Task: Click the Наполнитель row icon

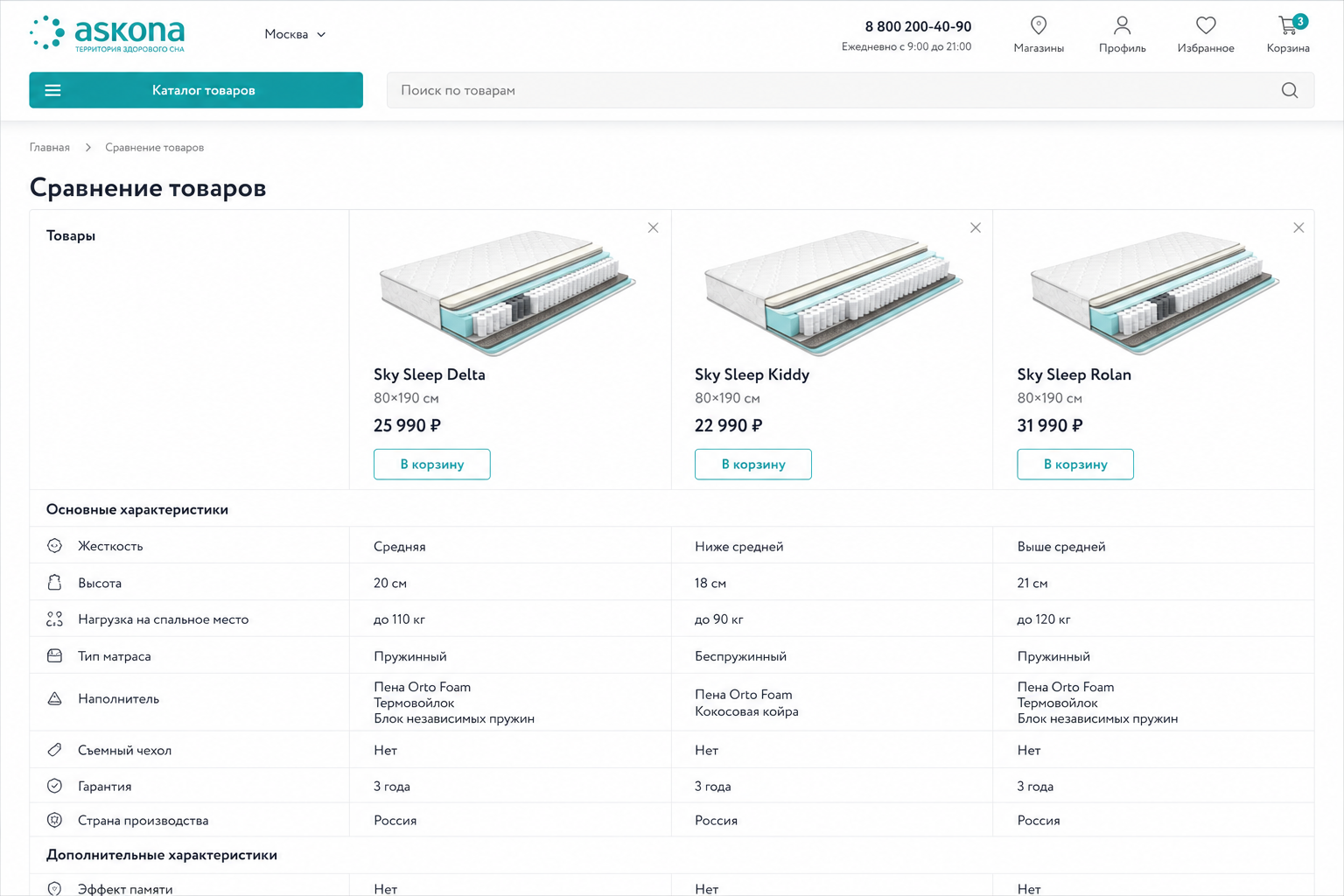Action: (x=54, y=698)
